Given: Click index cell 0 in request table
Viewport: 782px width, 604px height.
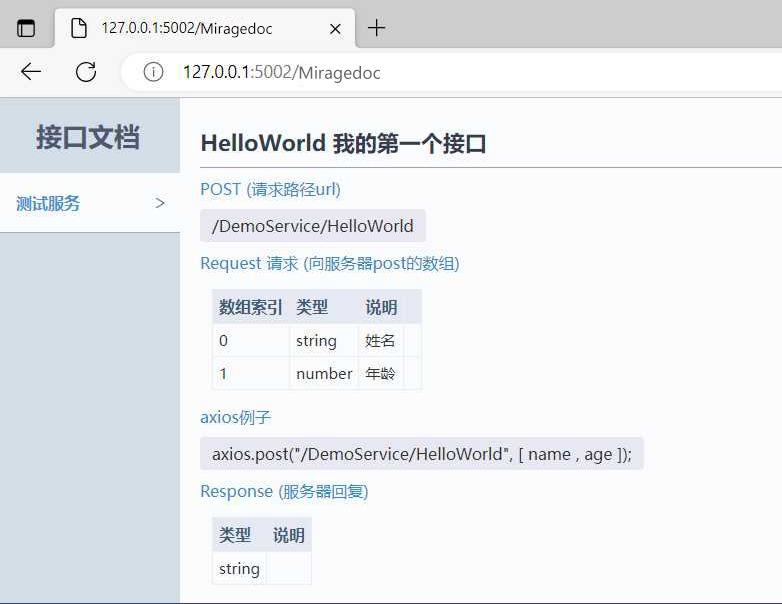Looking at the screenshot, I should [251, 341].
